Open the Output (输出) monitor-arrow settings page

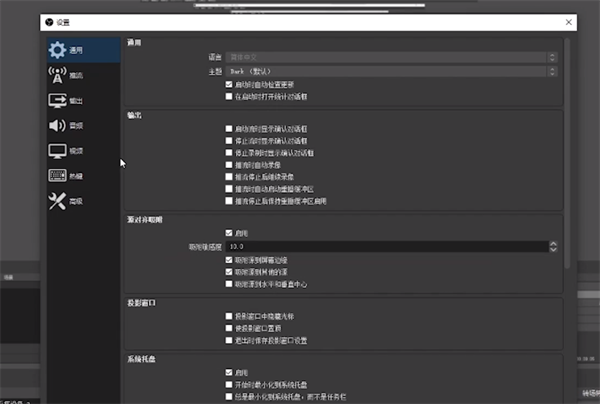click(x=83, y=101)
